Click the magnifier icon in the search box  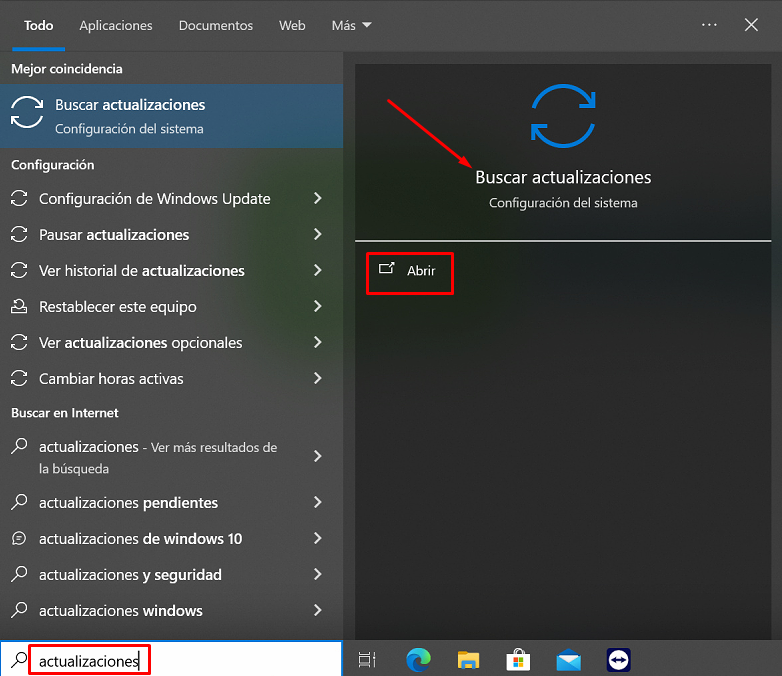[x=19, y=660]
